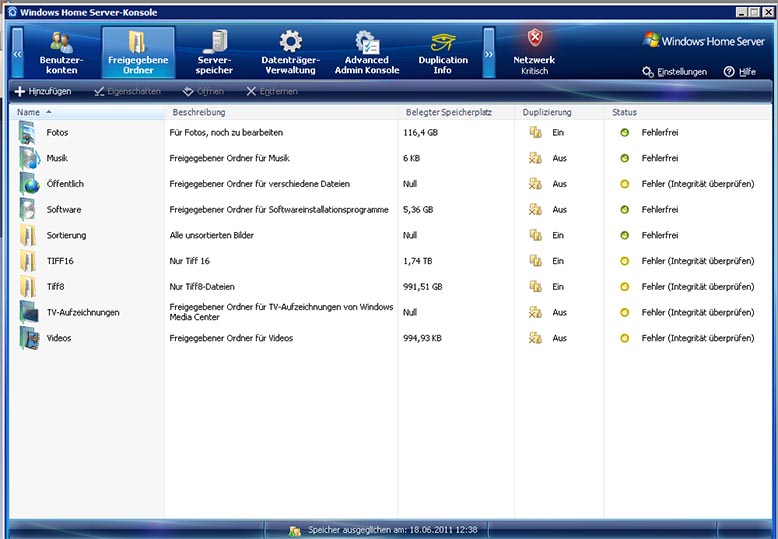The width and height of the screenshot is (778, 539).
Task: Open the Advanced Admin Konsole tab
Action: [367, 53]
